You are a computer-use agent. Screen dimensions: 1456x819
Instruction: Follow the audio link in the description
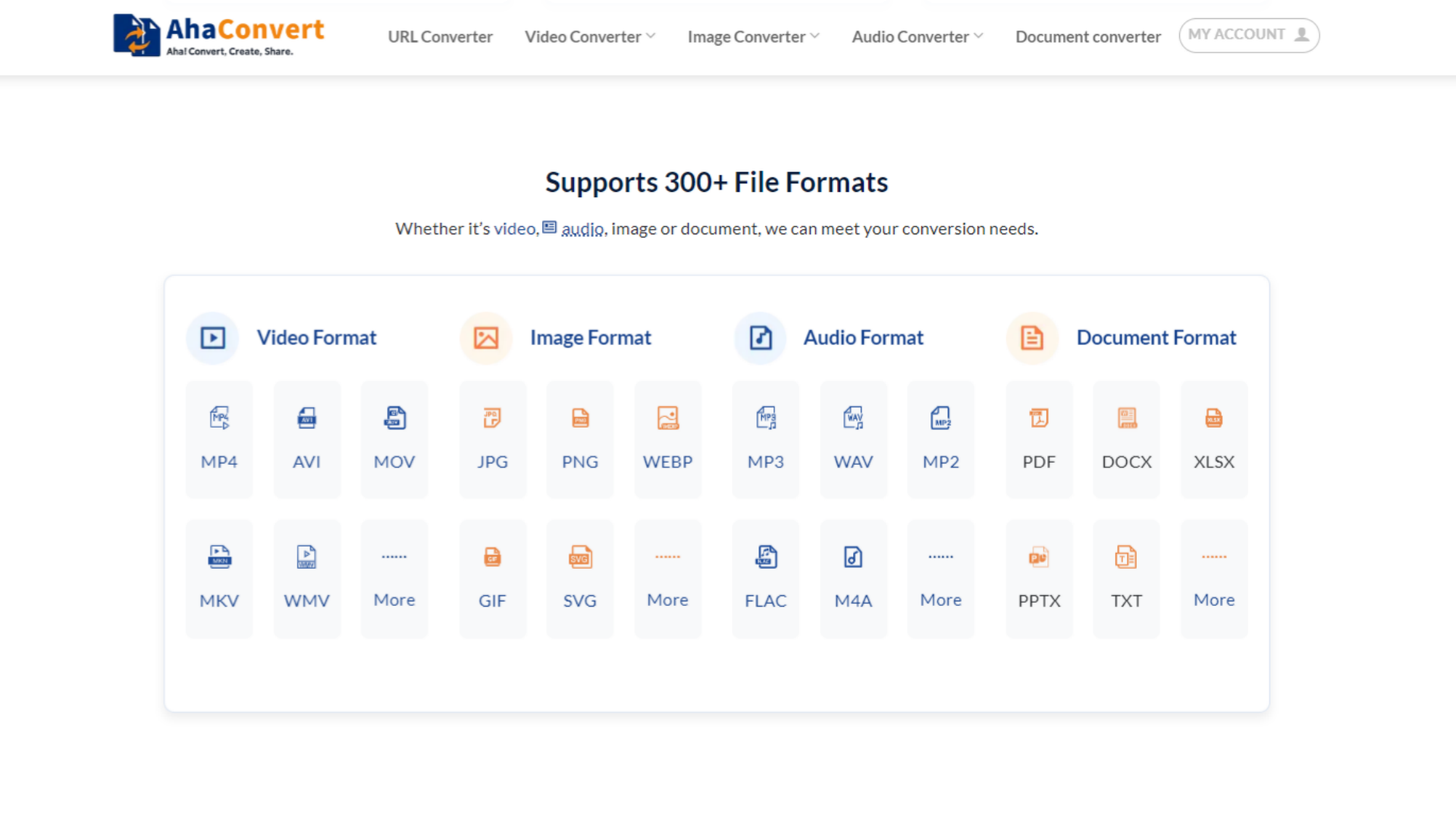point(582,228)
